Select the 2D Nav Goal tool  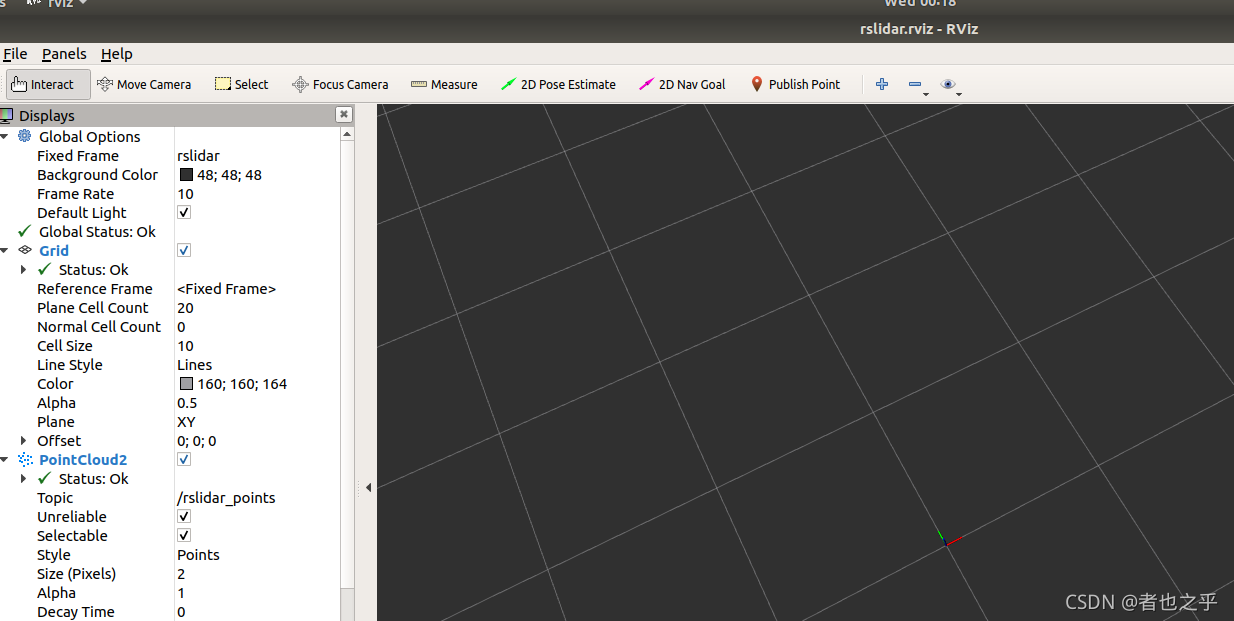pyautogui.click(x=682, y=85)
